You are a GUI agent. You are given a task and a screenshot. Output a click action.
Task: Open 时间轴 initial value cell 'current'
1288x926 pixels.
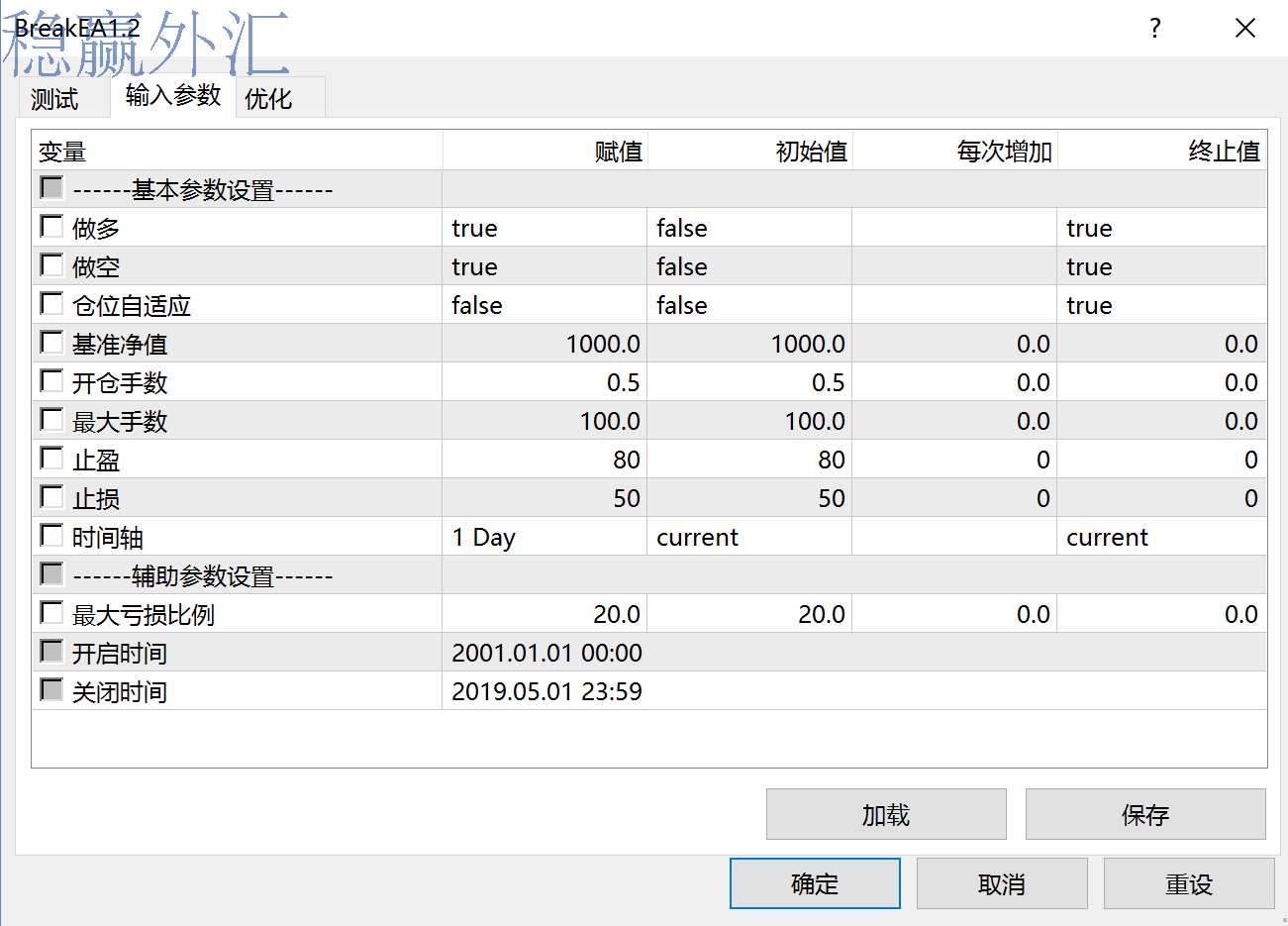749,537
